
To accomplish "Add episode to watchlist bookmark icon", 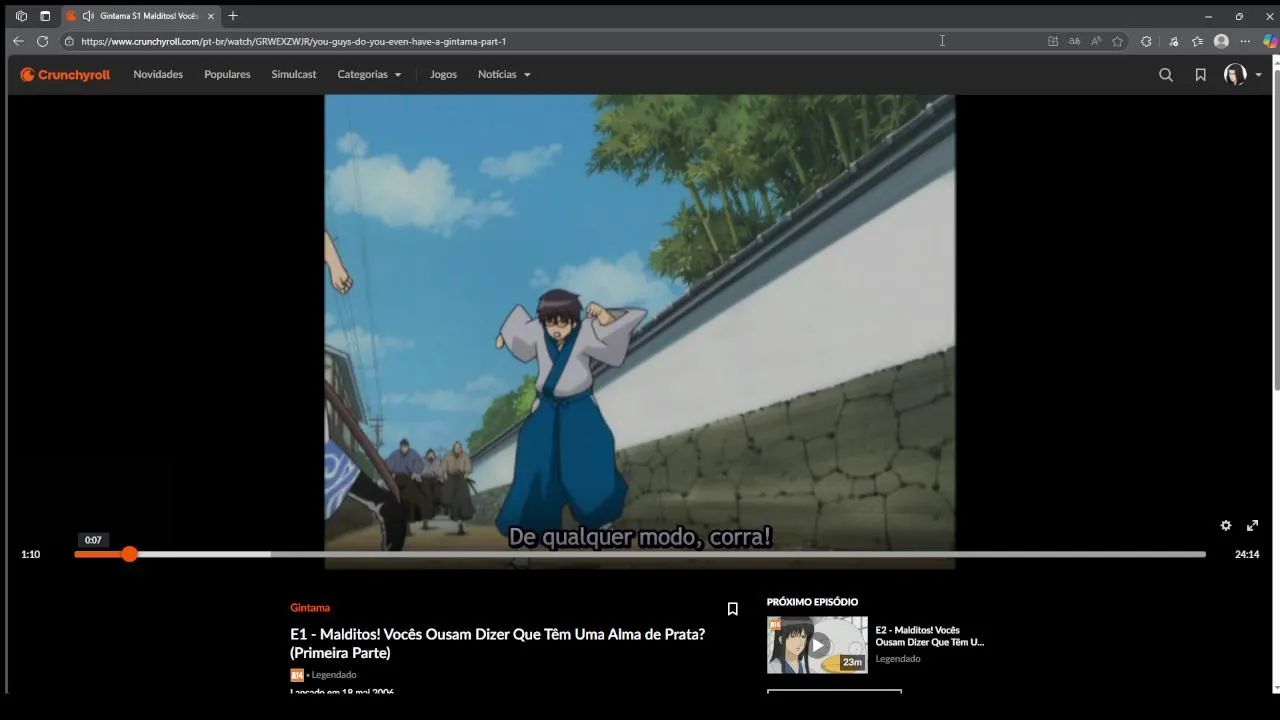I will [732, 609].
